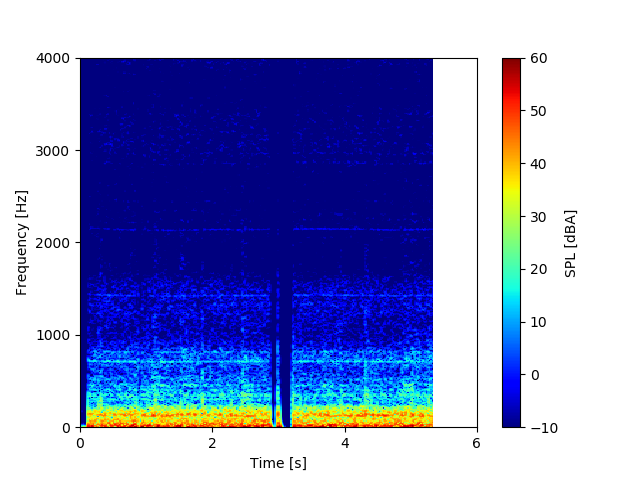Click the dark blue bottom of the colorbar

coord(511,421)
